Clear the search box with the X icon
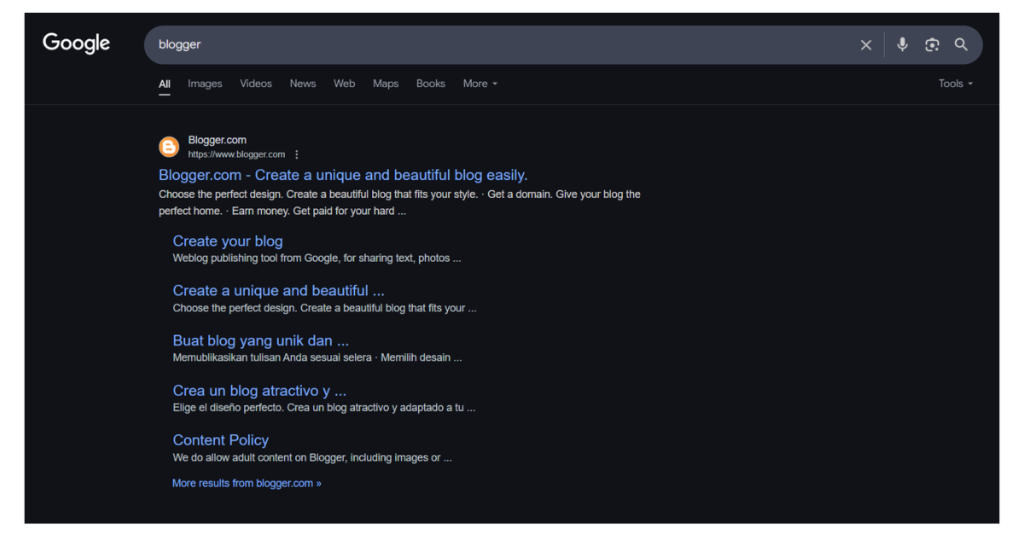Screen dimensions: 1024x536 click(x=865, y=44)
